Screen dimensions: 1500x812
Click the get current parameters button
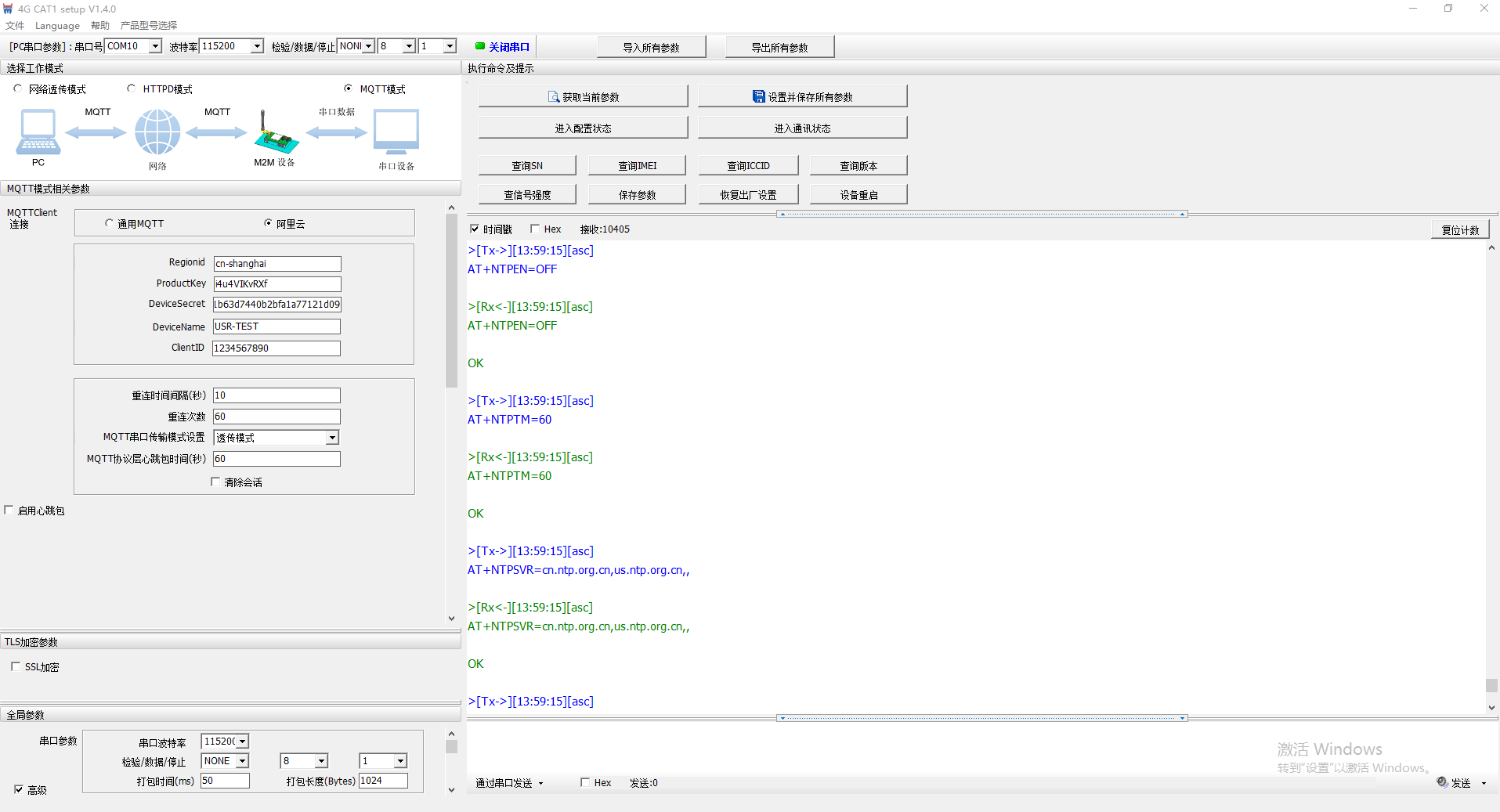click(583, 97)
